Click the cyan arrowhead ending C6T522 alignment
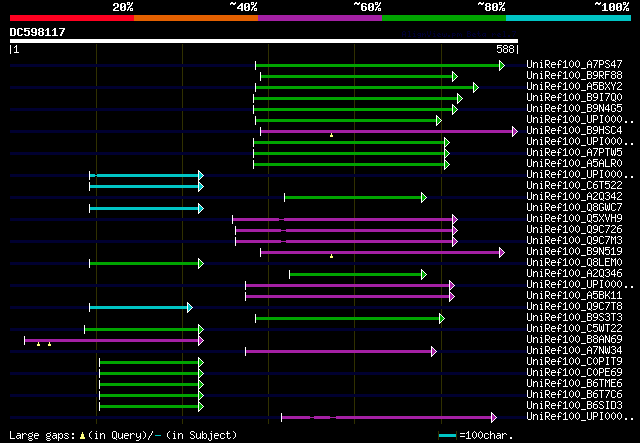 point(201,187)
